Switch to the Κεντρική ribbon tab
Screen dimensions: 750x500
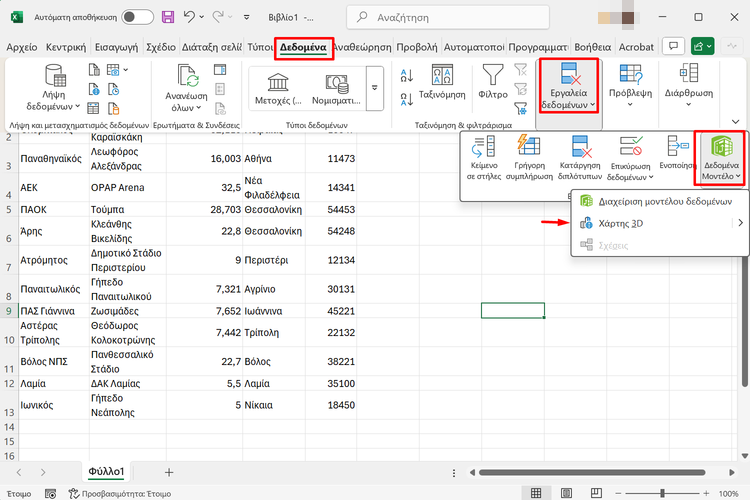click(x=66, y=47)
